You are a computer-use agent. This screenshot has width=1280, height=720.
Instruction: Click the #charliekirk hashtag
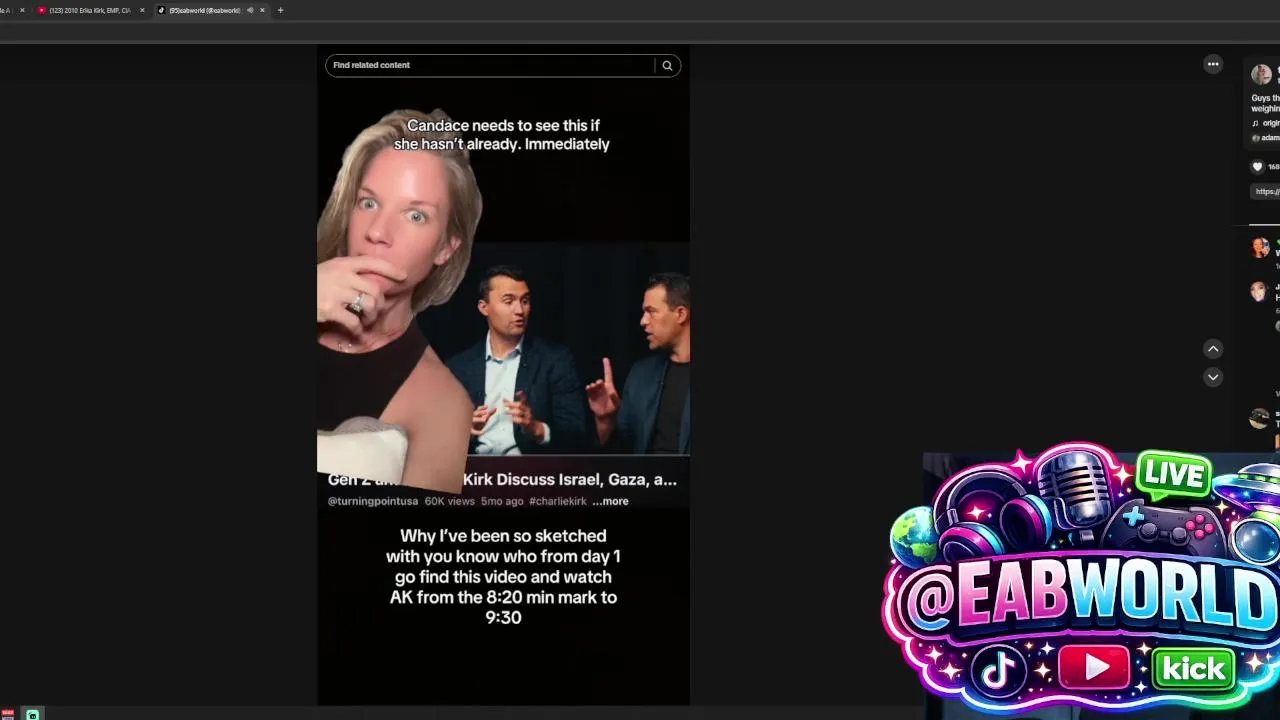[x=558, y=501]
